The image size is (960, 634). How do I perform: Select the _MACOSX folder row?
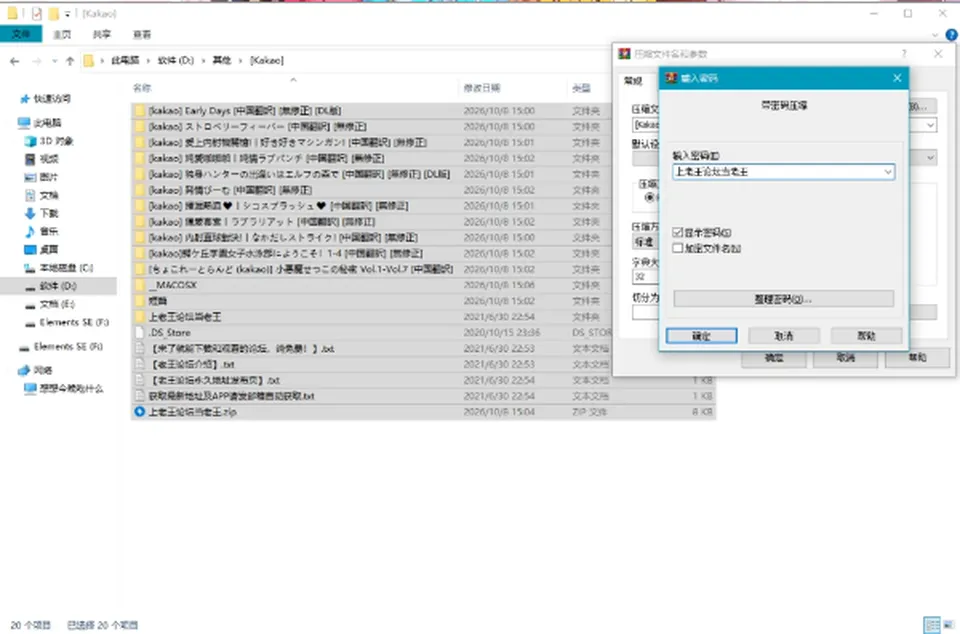pyautogui.click(x=423, y=285)
